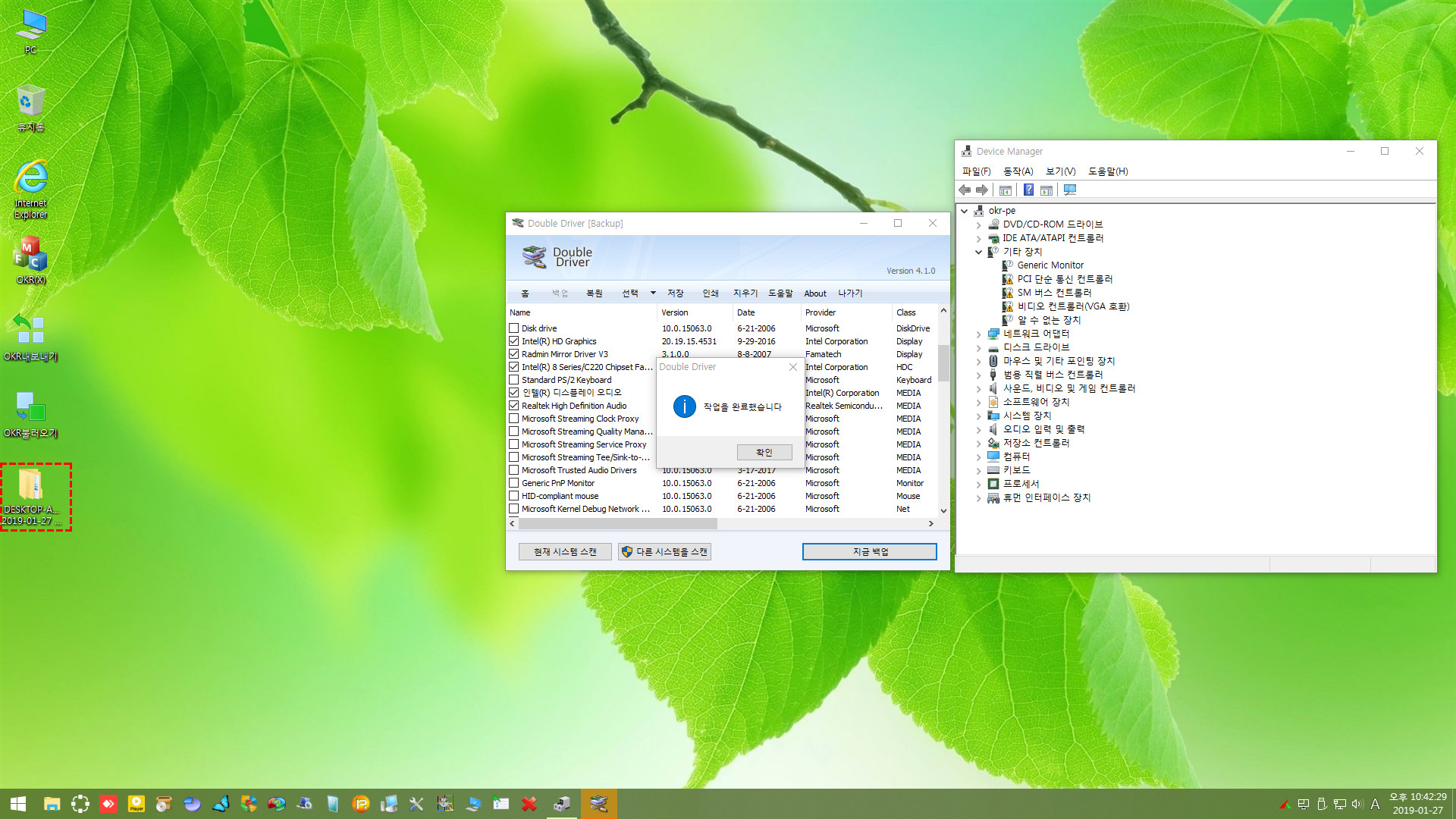This screenshot has width=1456, height=819.
Task: Click the 확인 button in the dialog
Action: (x=764, y=452)
